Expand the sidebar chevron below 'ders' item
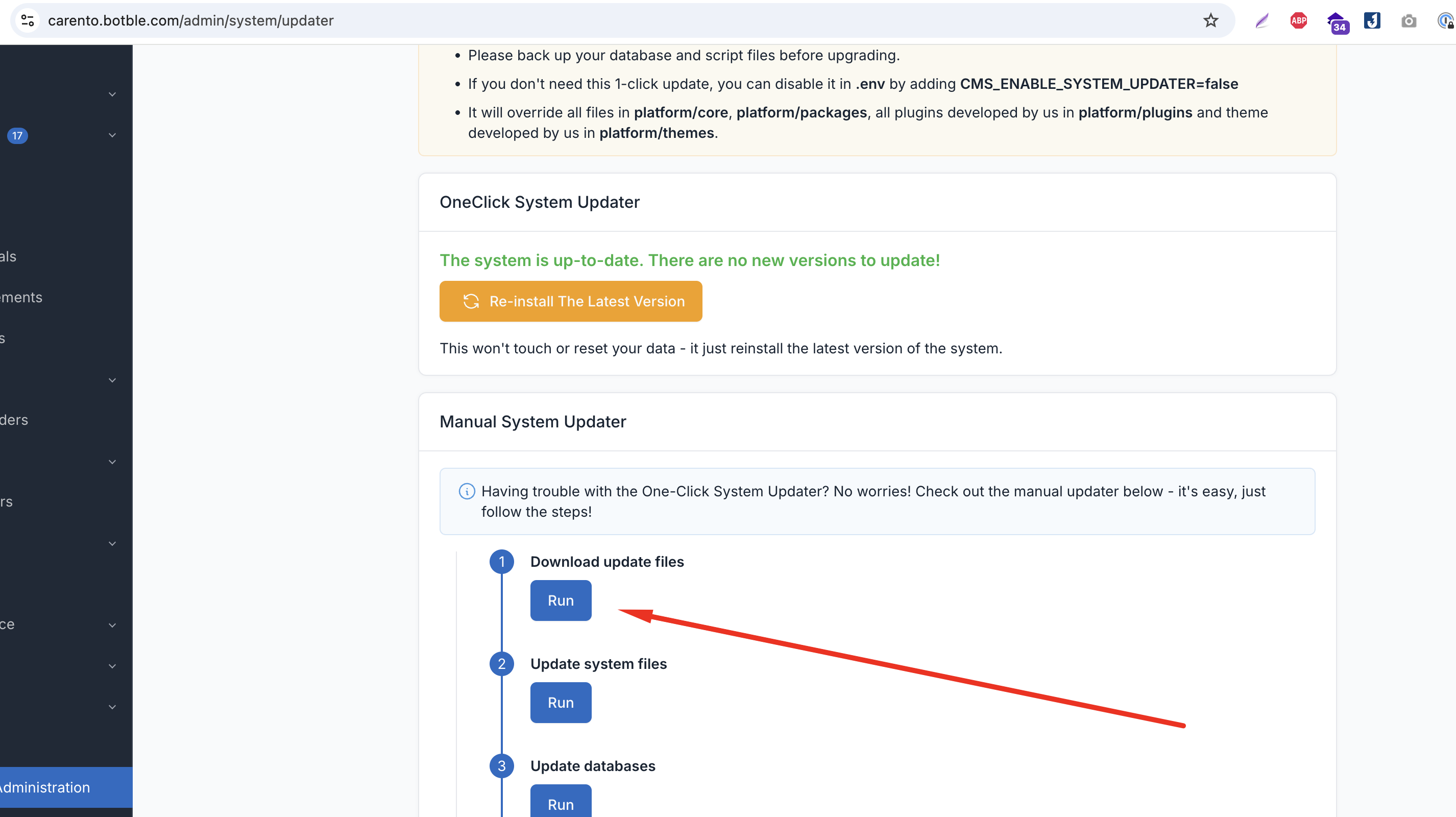Screen dimensions: 1456x817 [x=112, y=462]
